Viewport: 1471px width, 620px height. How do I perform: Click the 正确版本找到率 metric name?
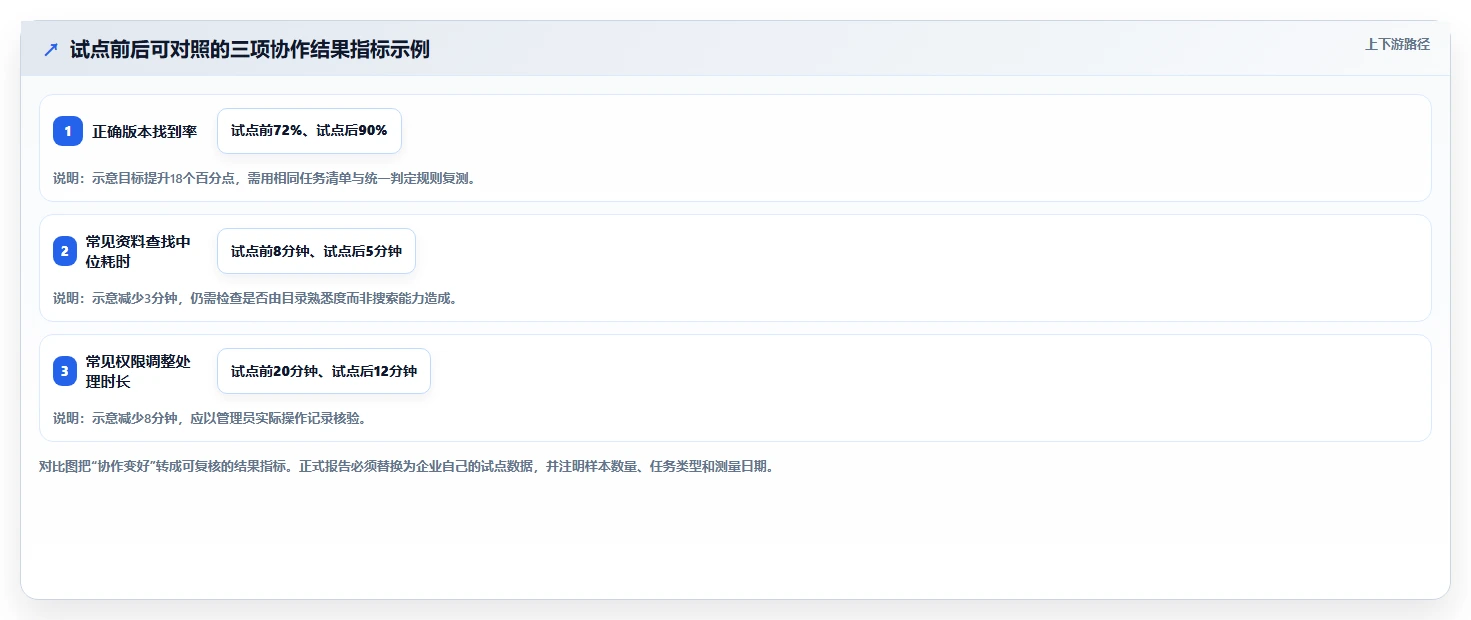pos(145,131)
